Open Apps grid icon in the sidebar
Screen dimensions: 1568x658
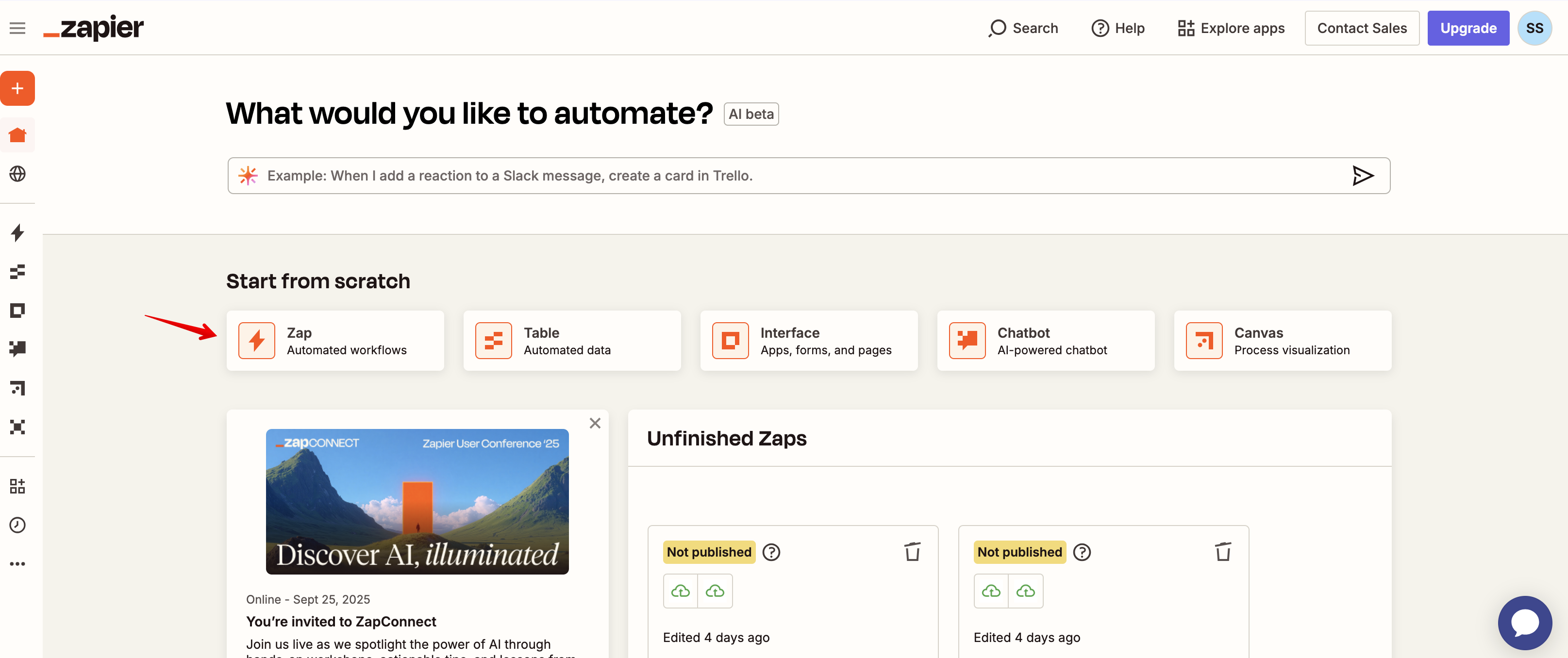(x=17, y=486)
